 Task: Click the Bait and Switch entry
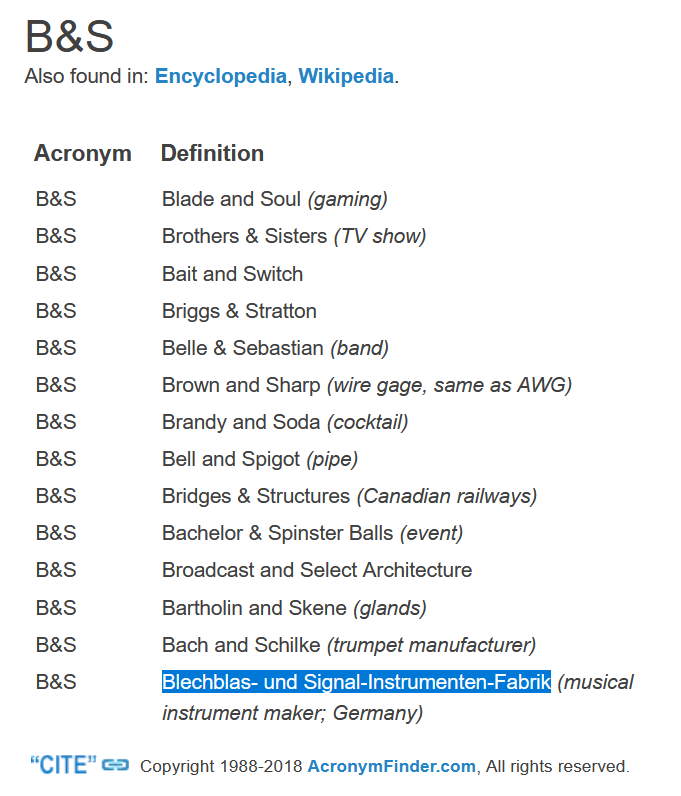[x=233, y=274]
